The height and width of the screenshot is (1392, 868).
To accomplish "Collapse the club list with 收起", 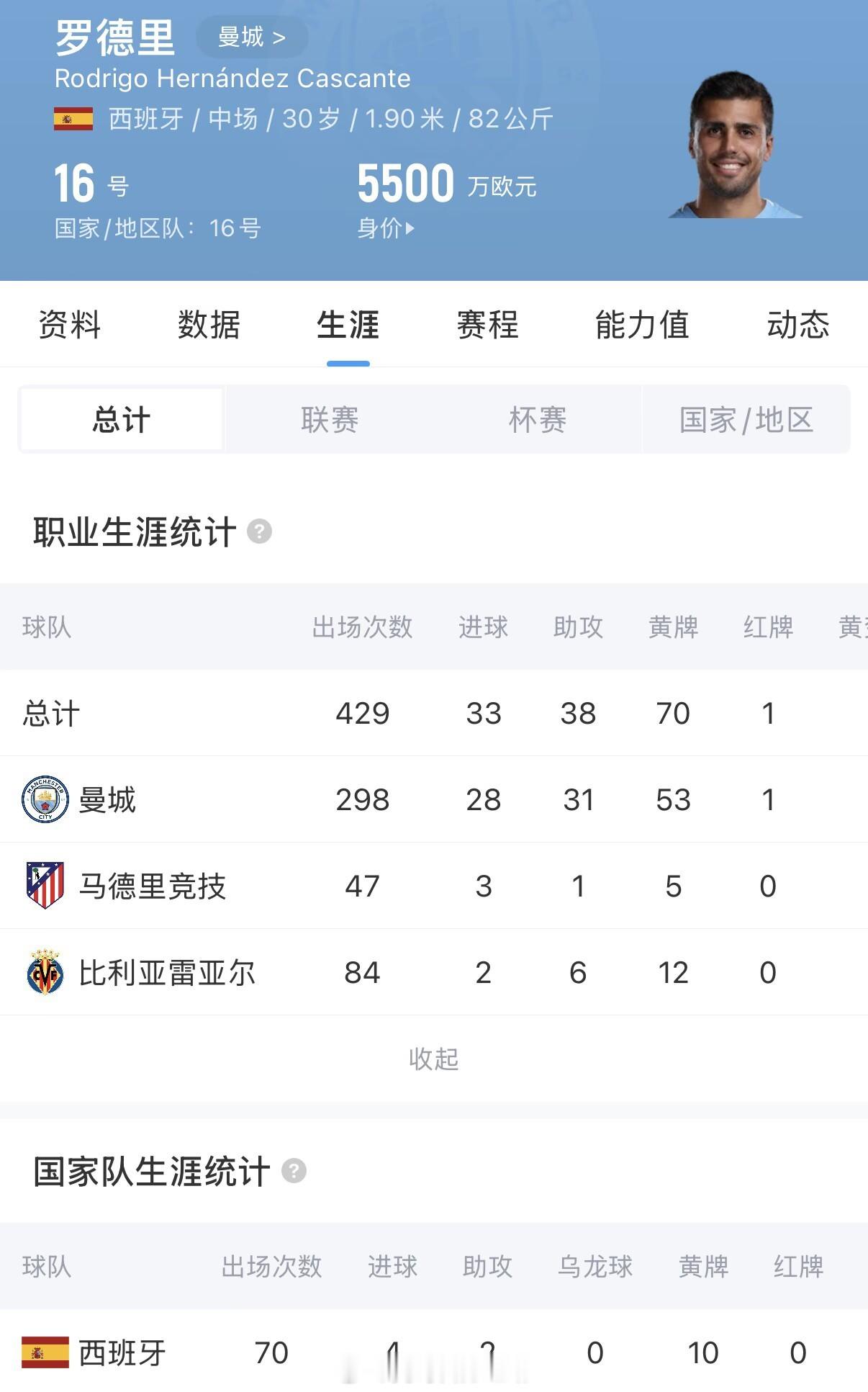I will point(433,1059).
